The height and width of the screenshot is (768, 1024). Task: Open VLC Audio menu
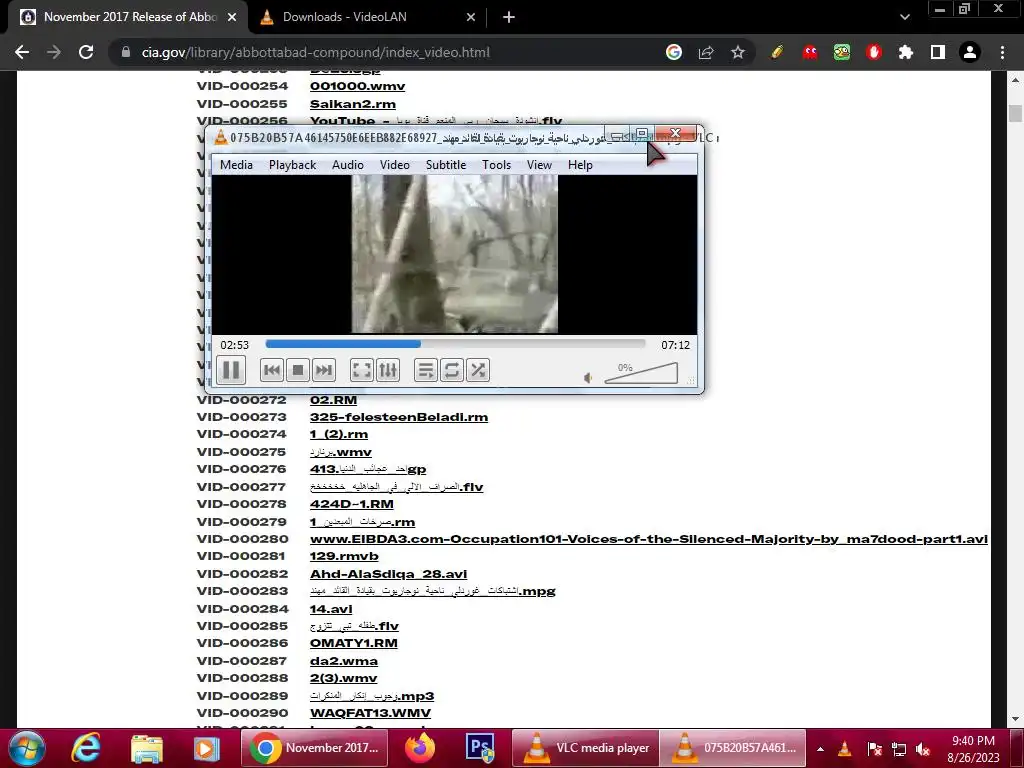point(347,165)
